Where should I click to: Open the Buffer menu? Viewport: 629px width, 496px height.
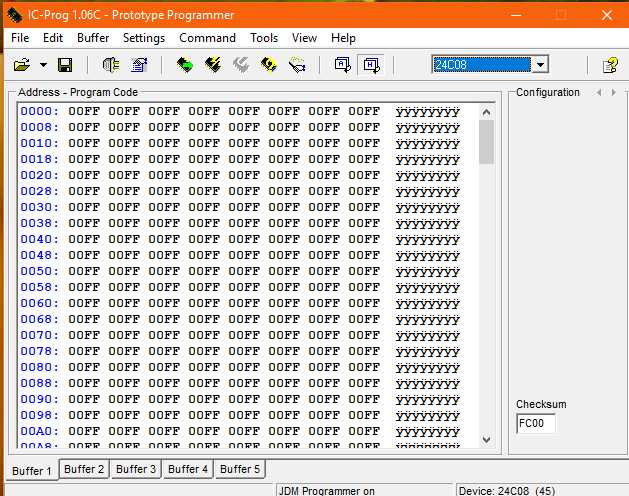tap(93, 38)
